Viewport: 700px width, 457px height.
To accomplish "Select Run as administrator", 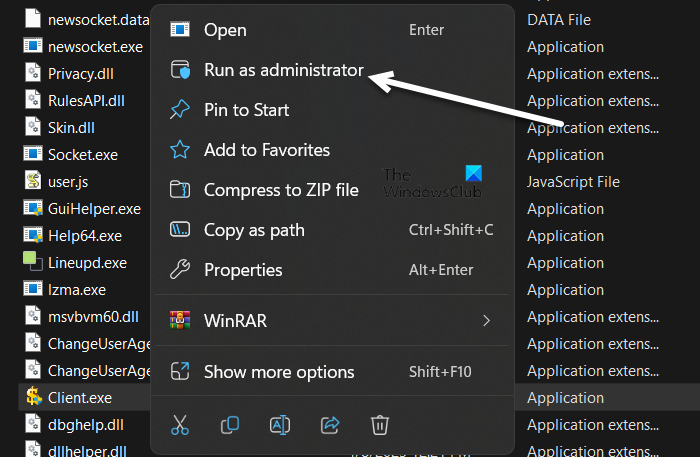I will tap(283, 70).
